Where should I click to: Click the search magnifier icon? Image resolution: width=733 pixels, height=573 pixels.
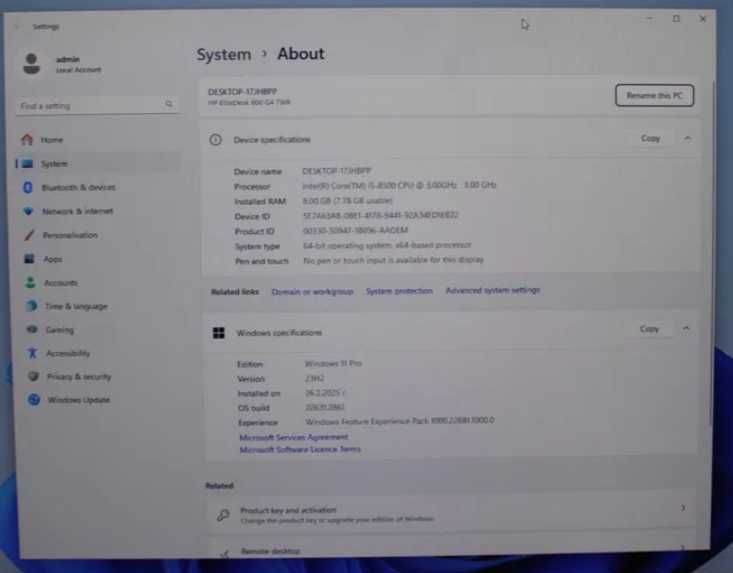tap(169, 104)
